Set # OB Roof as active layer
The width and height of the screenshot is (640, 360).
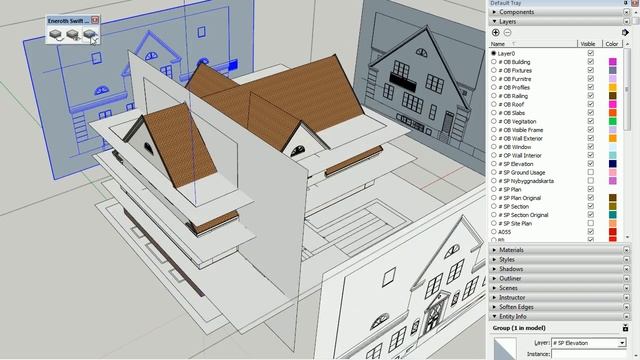click(494, 104)
